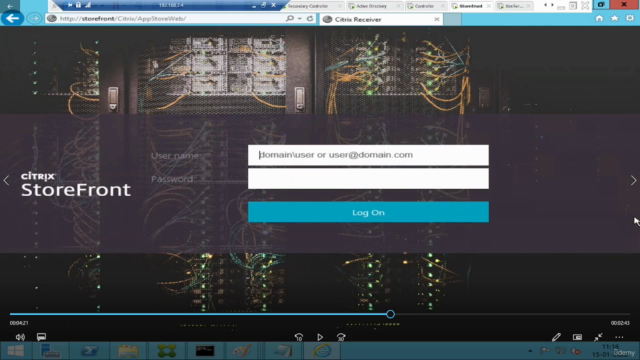Open the Command Prompt taskbar icon
The image size is (640, 360).
click(x=205, y=351)
